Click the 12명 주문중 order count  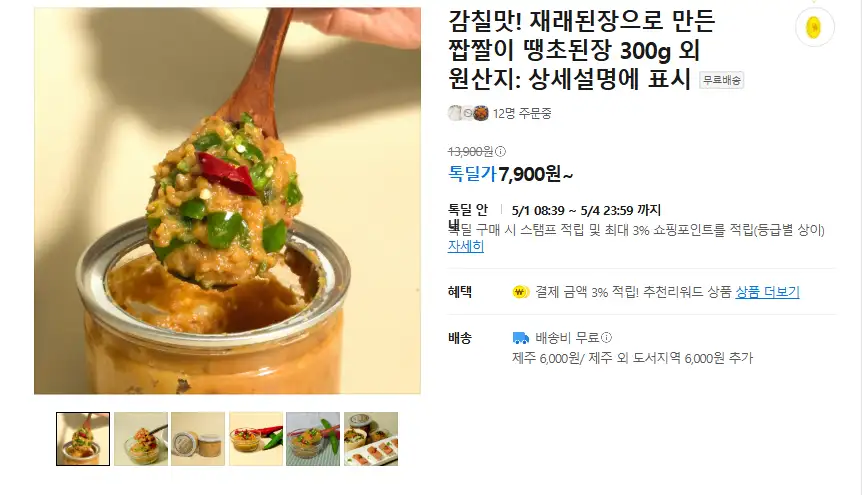(x=522, y=113)
